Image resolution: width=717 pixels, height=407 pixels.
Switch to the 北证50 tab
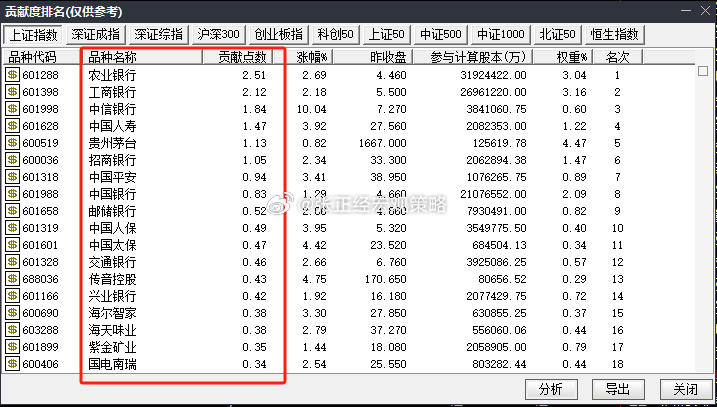pyautogui.click(x=557, y=34)
